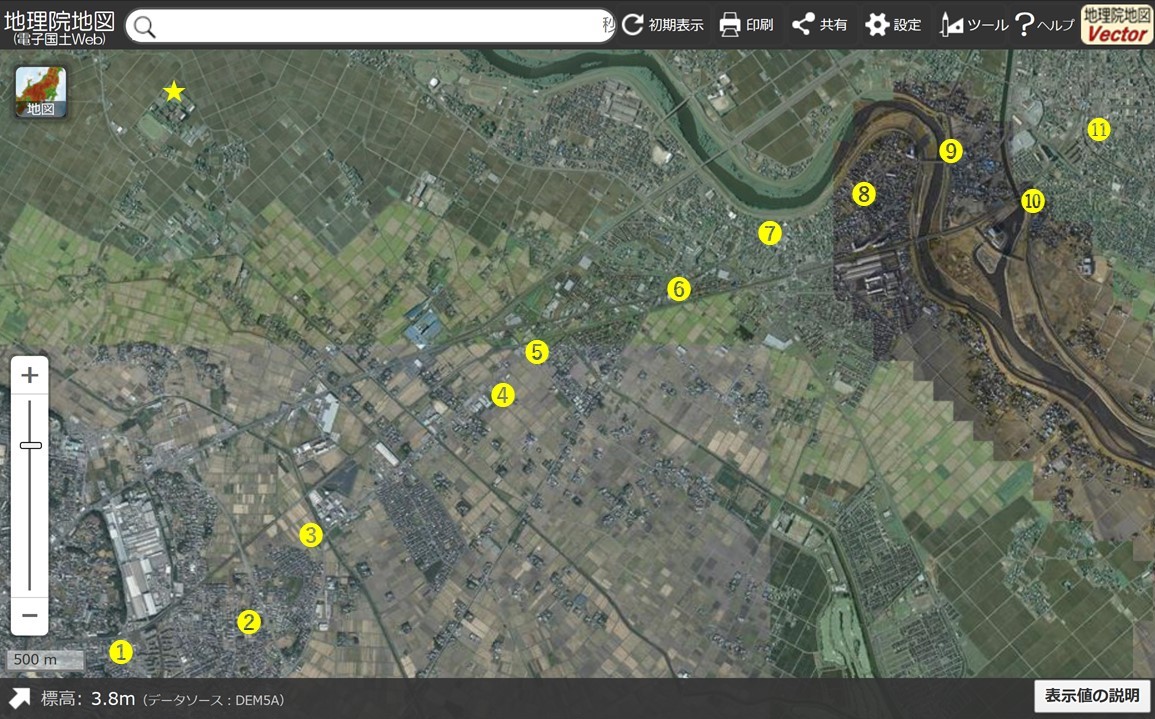This screenshot has width=1155, height=719.
Task: Open the 共有 share menu
Action: 819,25
